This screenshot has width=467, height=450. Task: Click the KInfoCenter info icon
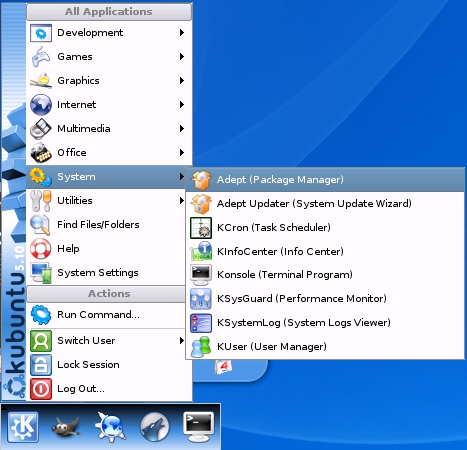(201, 251)
